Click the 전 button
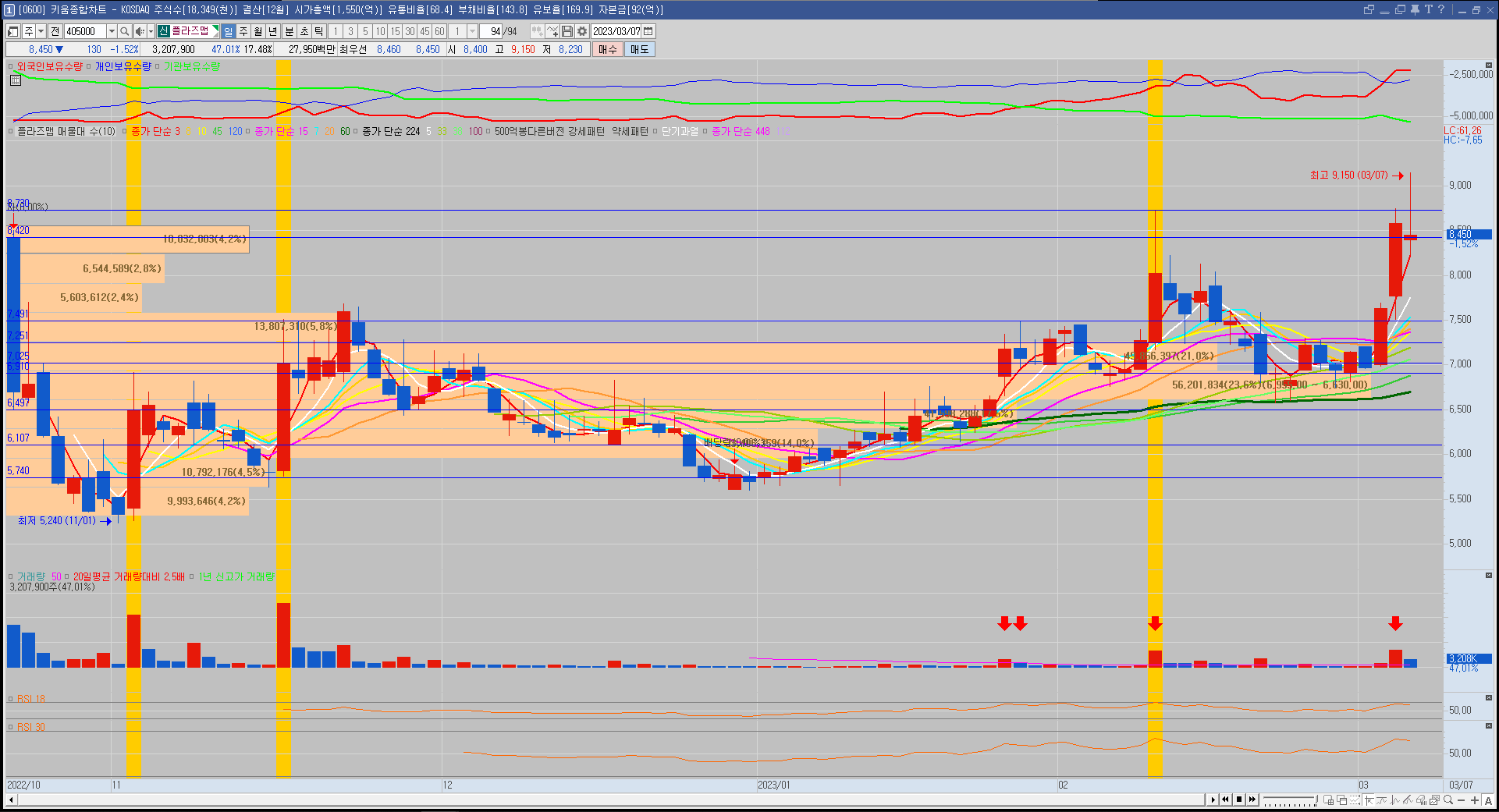The height and width of the screenshot is (812, 1499). pos(55,31)
